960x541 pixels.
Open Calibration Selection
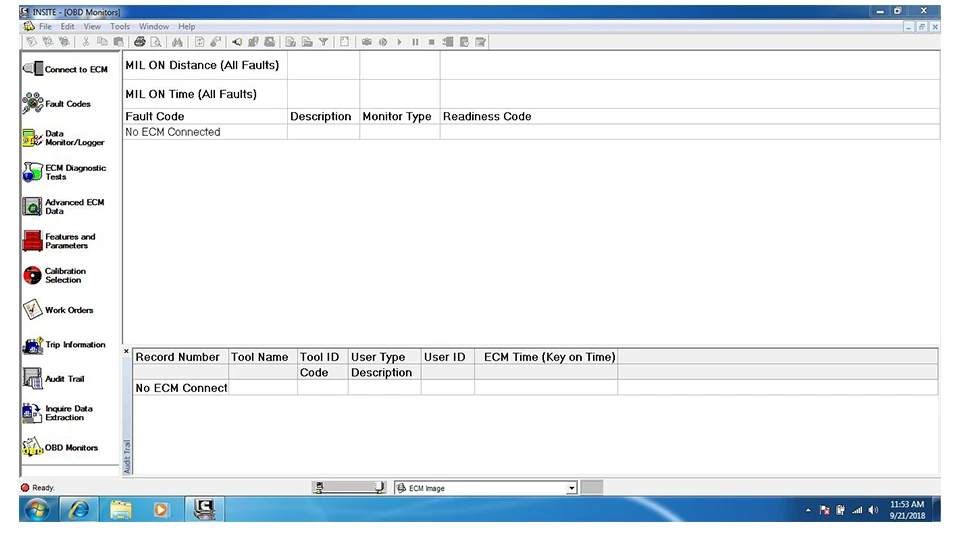[x=54, y=275]
